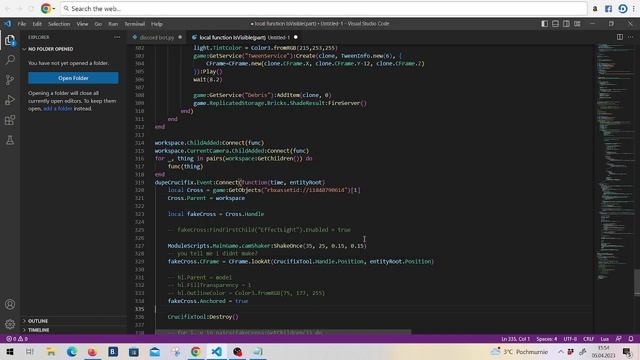
Task: Click the code minimap preview
Action: 614,163
